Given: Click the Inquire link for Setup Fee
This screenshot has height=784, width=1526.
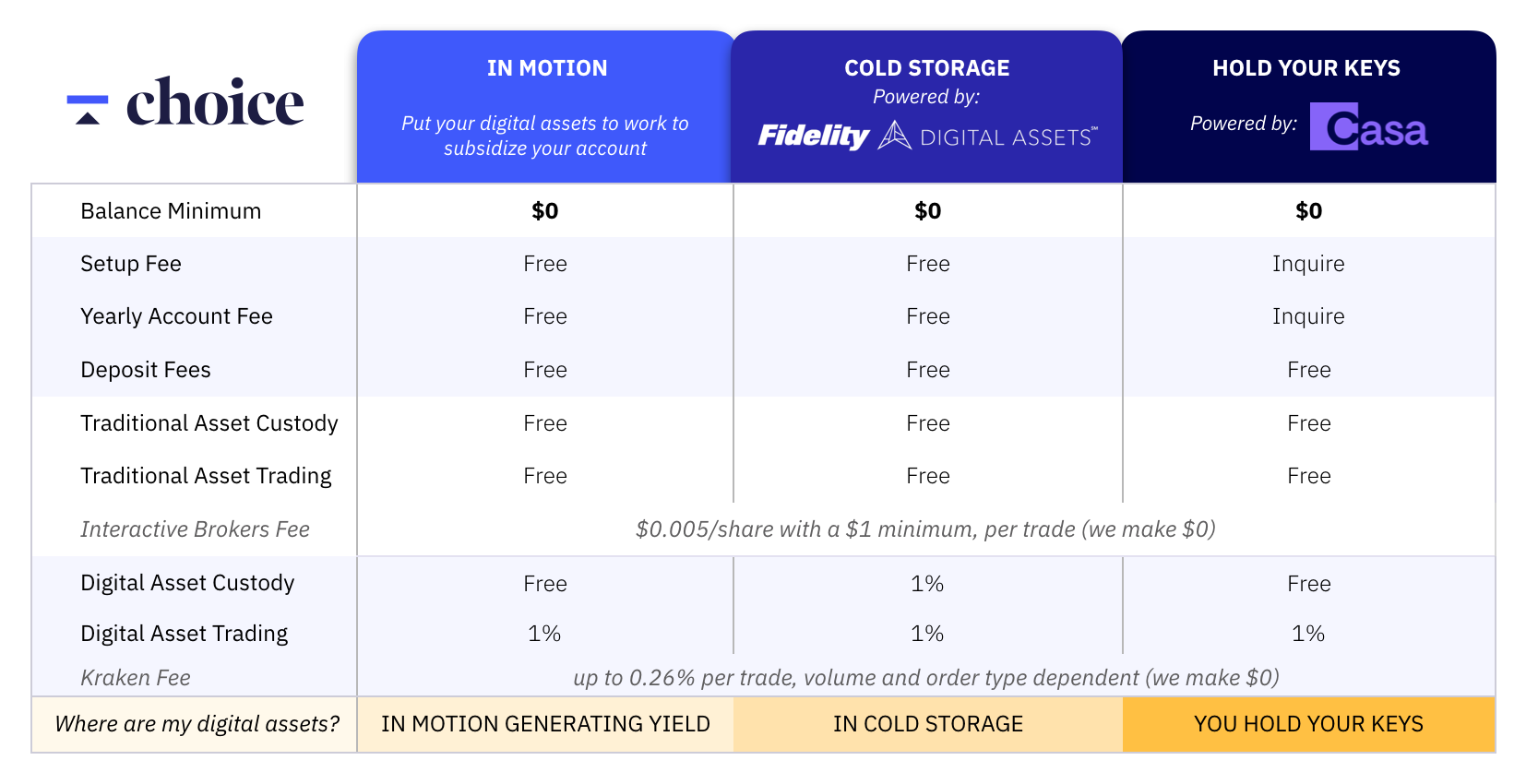Looking at the screenshot, I should pyautogui.click(x=1308, y=264).
